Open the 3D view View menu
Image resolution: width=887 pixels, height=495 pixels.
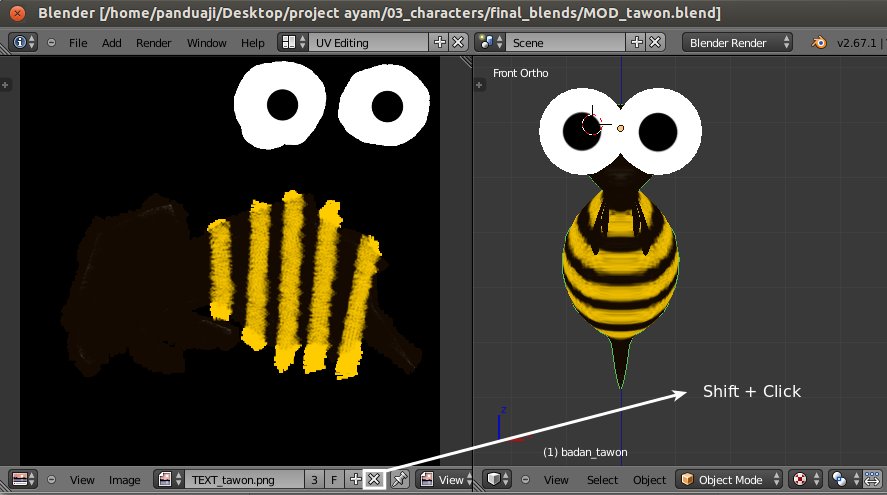556,480
